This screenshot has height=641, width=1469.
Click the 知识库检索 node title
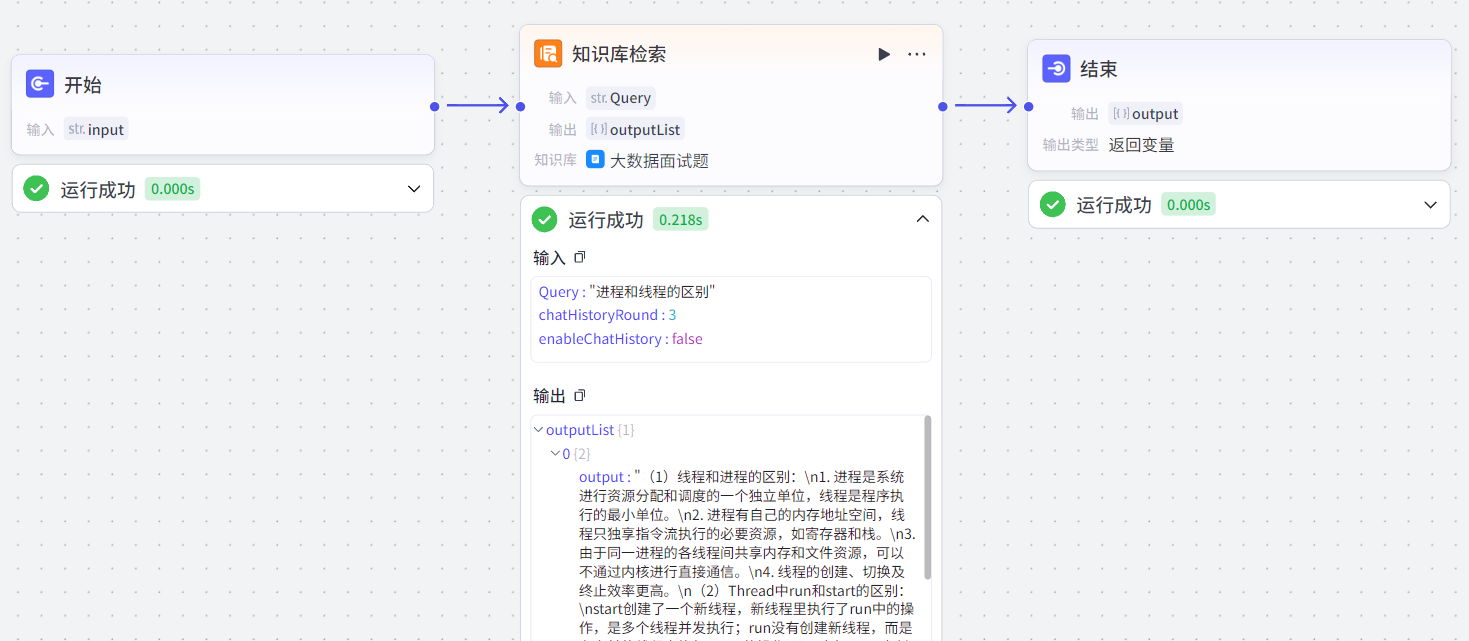tap(619, 54)
